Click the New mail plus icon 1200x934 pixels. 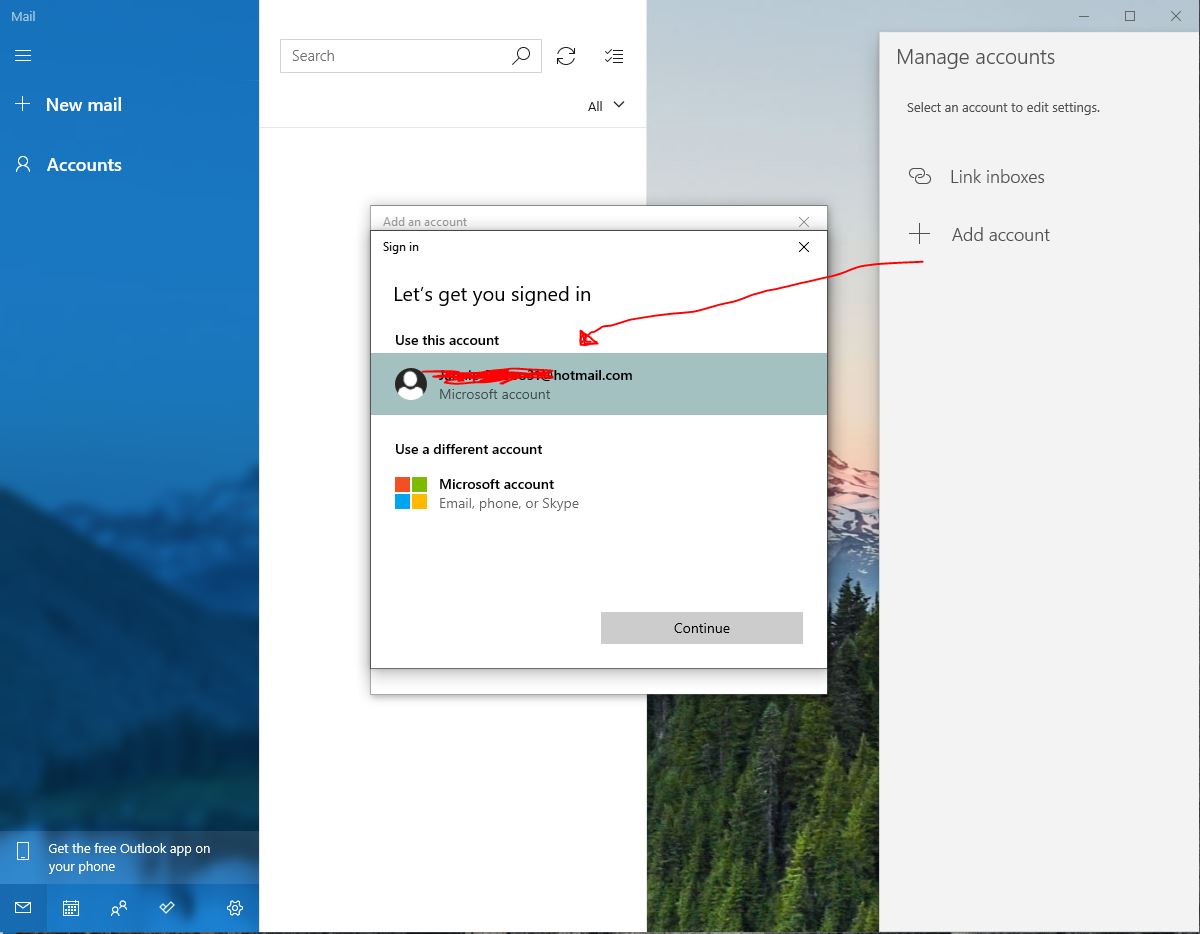coord(23,104)
